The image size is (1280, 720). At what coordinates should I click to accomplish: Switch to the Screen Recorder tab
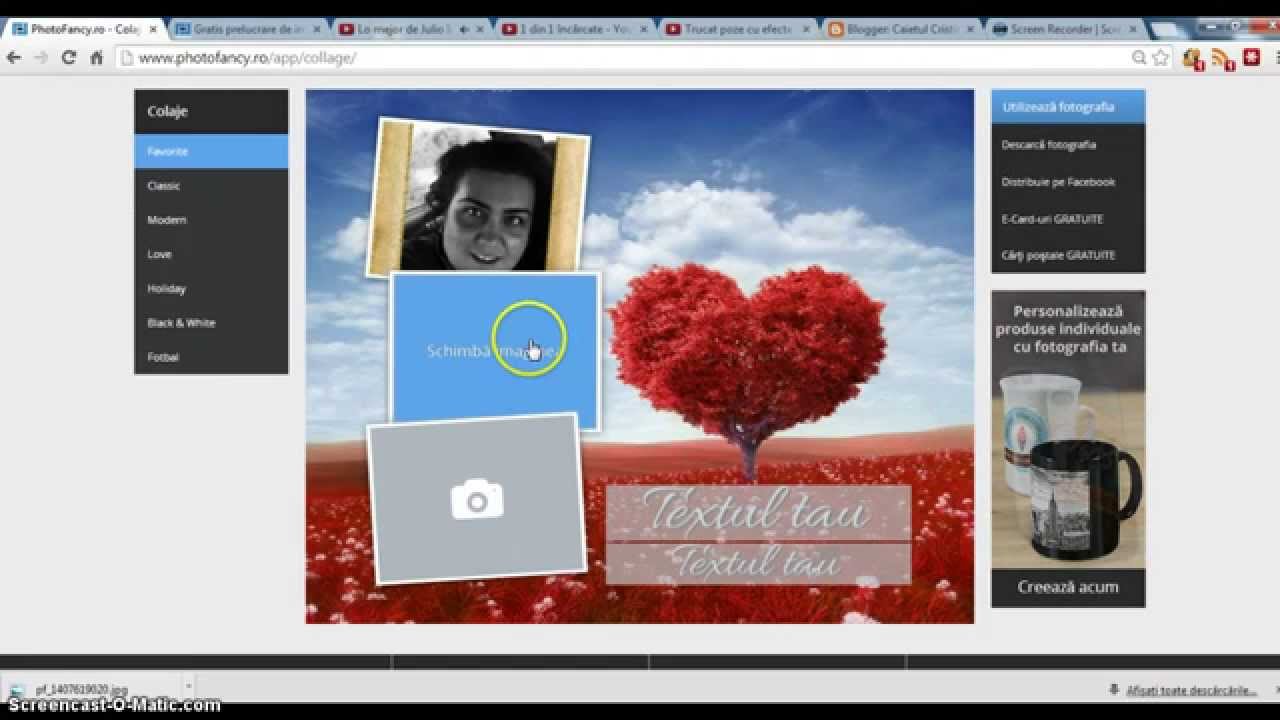click(1064, 30)
